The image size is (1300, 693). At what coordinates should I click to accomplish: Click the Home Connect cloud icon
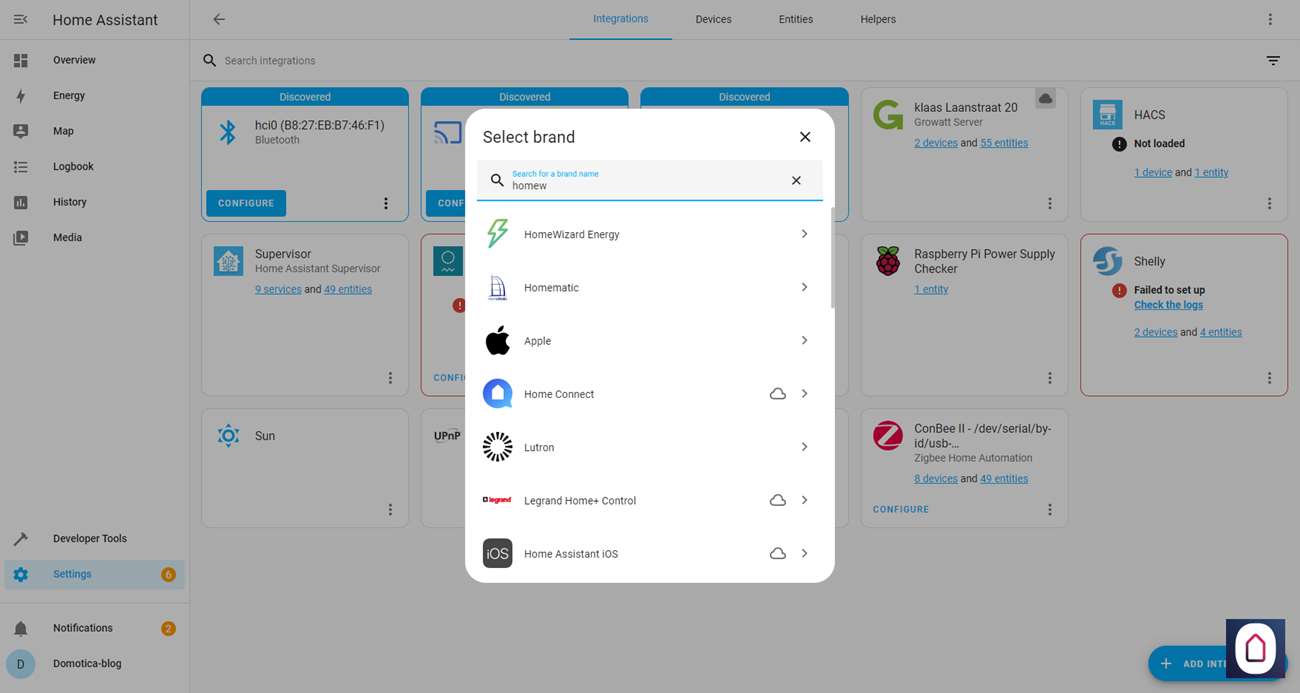click(777, 394)
